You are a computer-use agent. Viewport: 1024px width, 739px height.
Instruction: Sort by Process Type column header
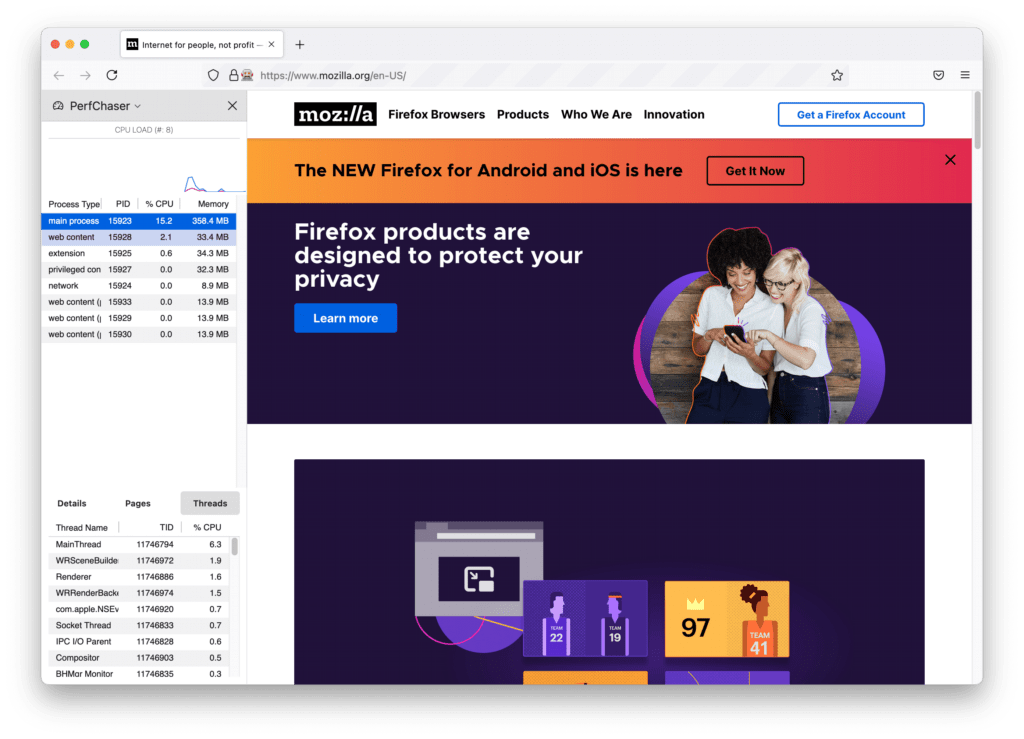(x=74, y=204)
